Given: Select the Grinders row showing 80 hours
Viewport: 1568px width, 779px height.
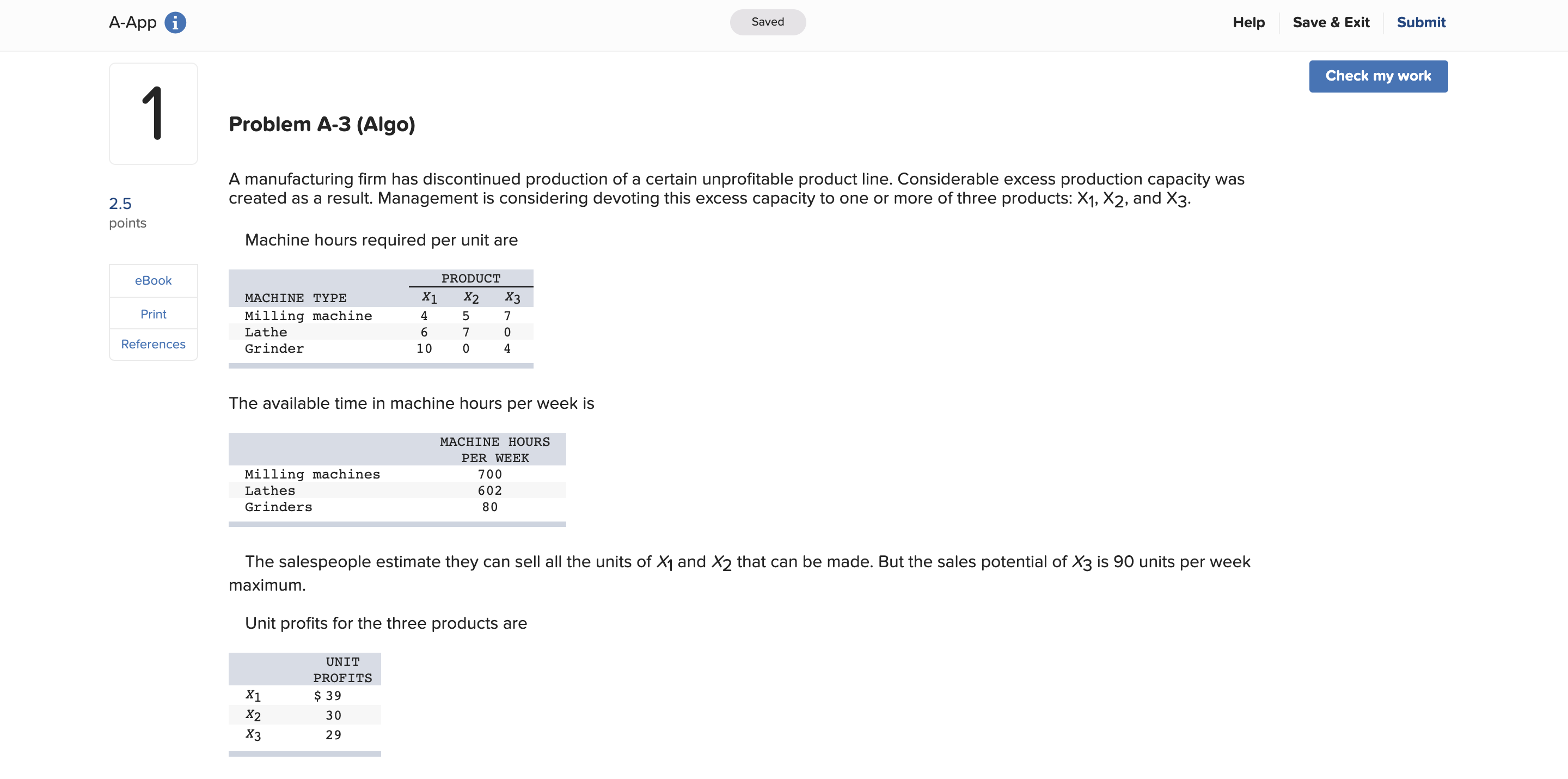Looking at the screenshot, I should pos(396,506).
